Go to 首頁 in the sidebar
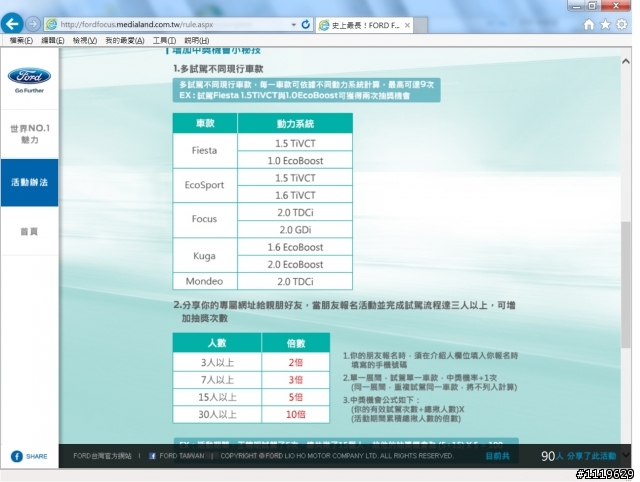The width and height of the screenshot is (640, 482). coord(29,231)
